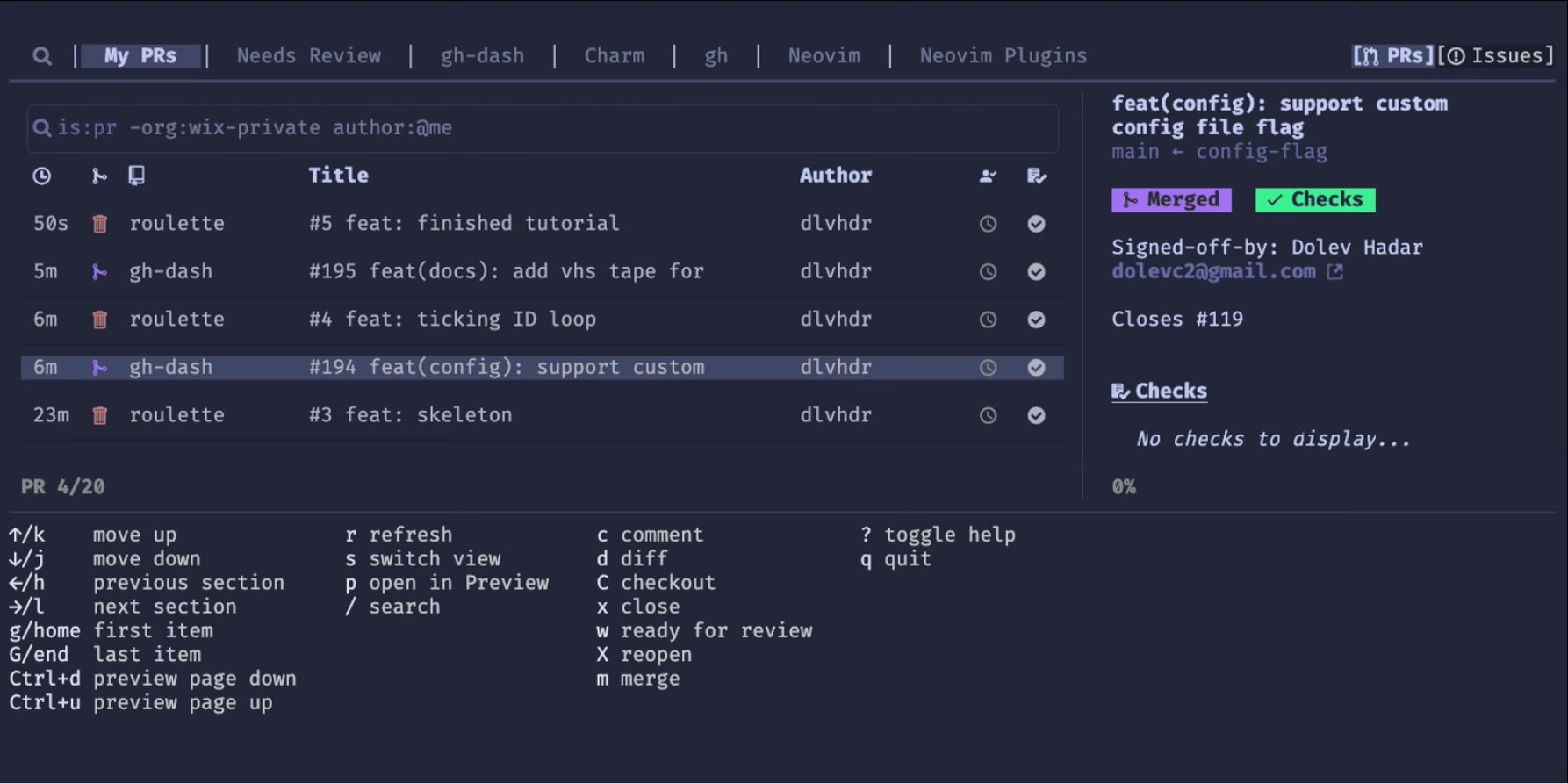
Task: Click the CI checks column header icon
Action: (1036, 176)
